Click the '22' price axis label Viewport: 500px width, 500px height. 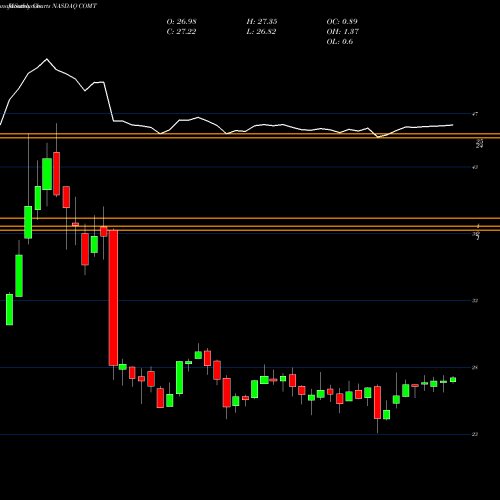(475, 434)
